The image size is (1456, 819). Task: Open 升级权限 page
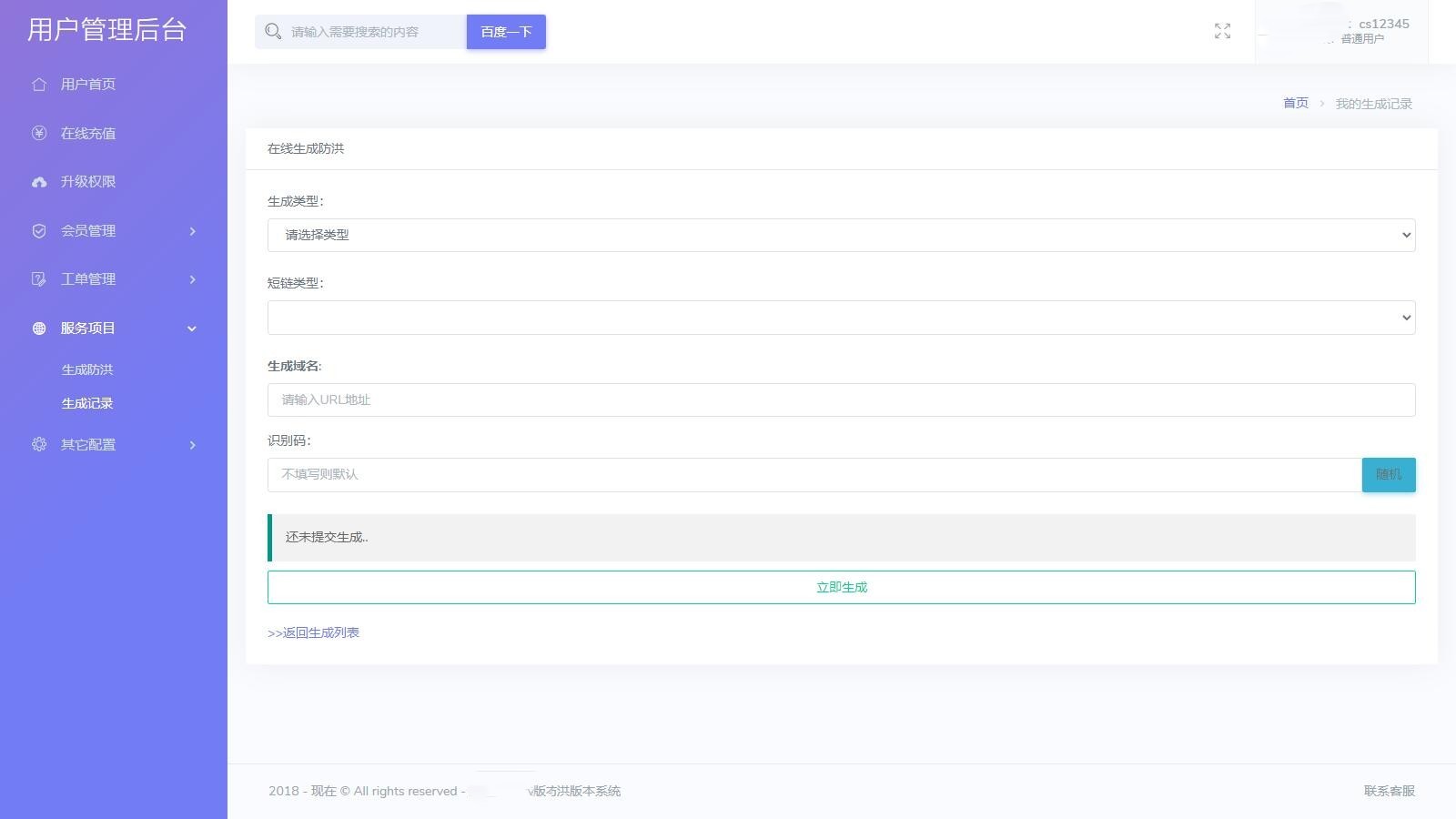pyautogui.click(x=87, y=182)
